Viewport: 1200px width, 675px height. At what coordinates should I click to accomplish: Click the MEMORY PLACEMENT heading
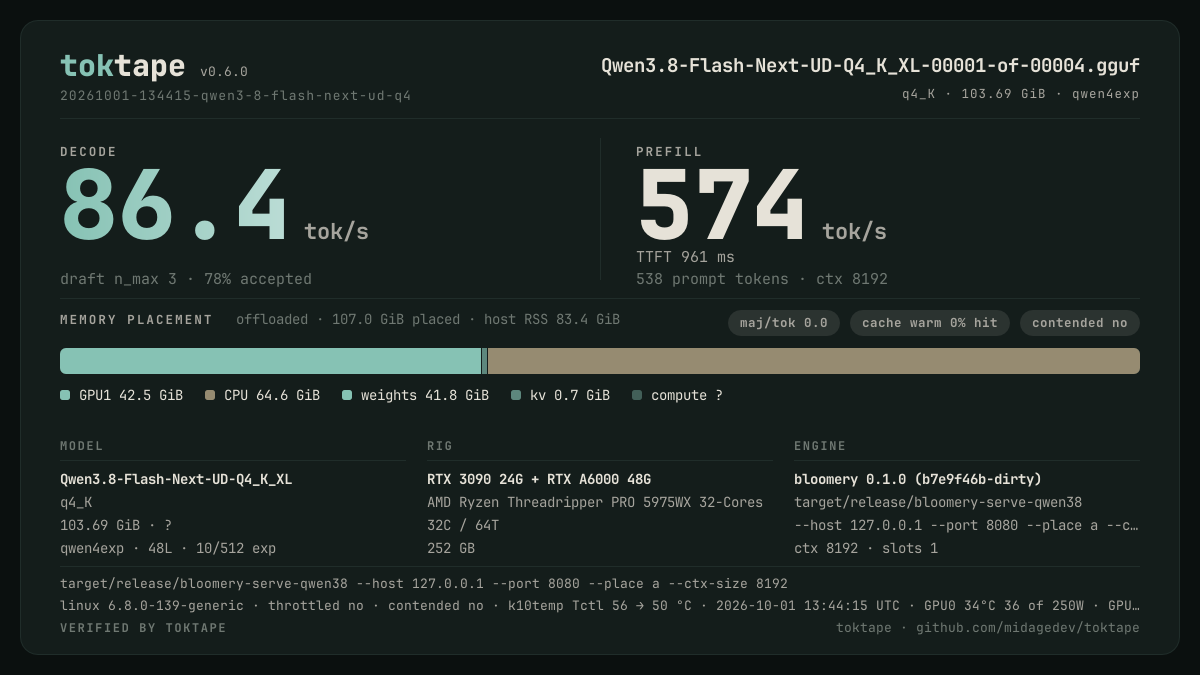click(136, 320)
